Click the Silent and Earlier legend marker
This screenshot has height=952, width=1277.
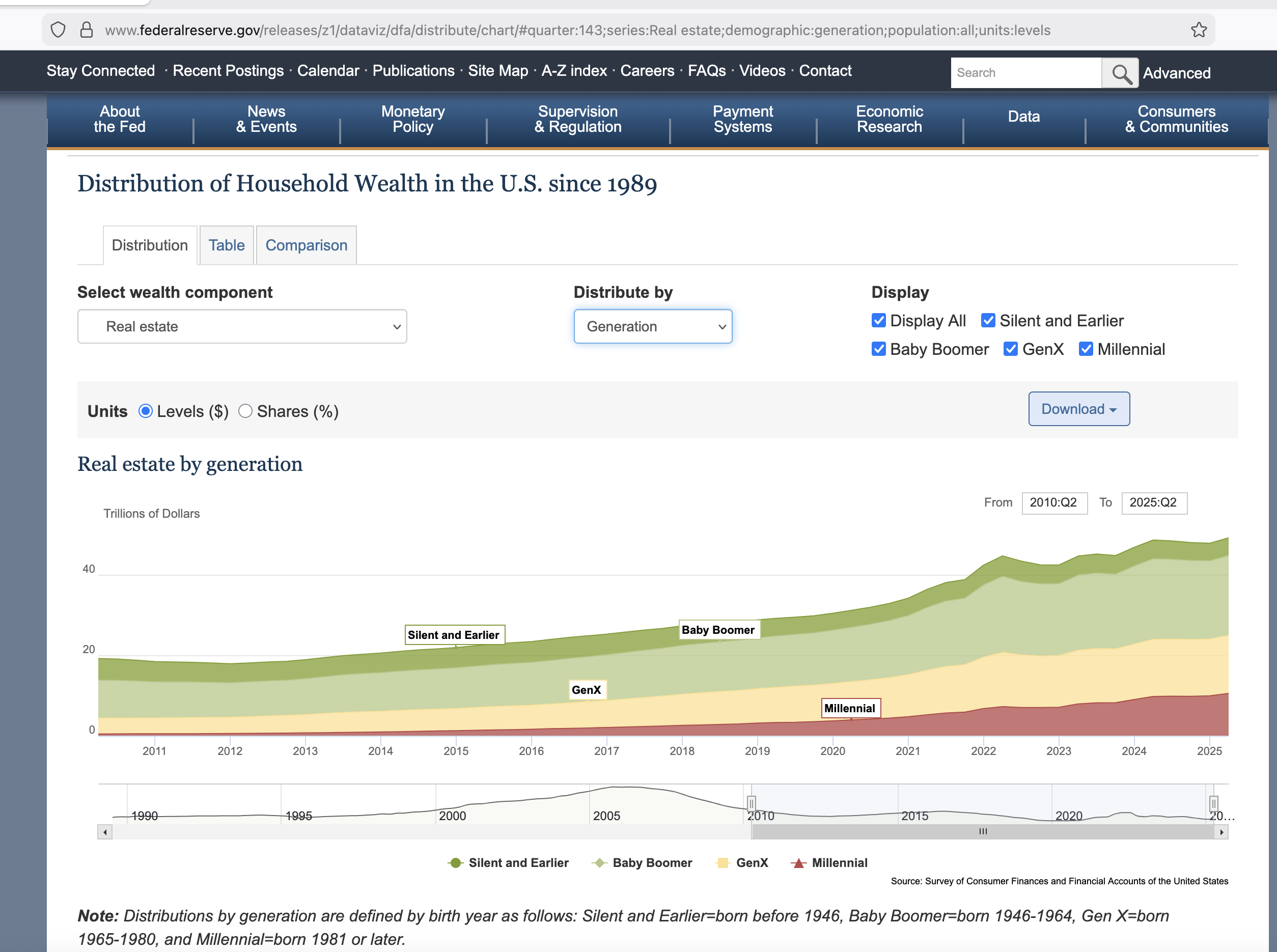pos(455,863)
